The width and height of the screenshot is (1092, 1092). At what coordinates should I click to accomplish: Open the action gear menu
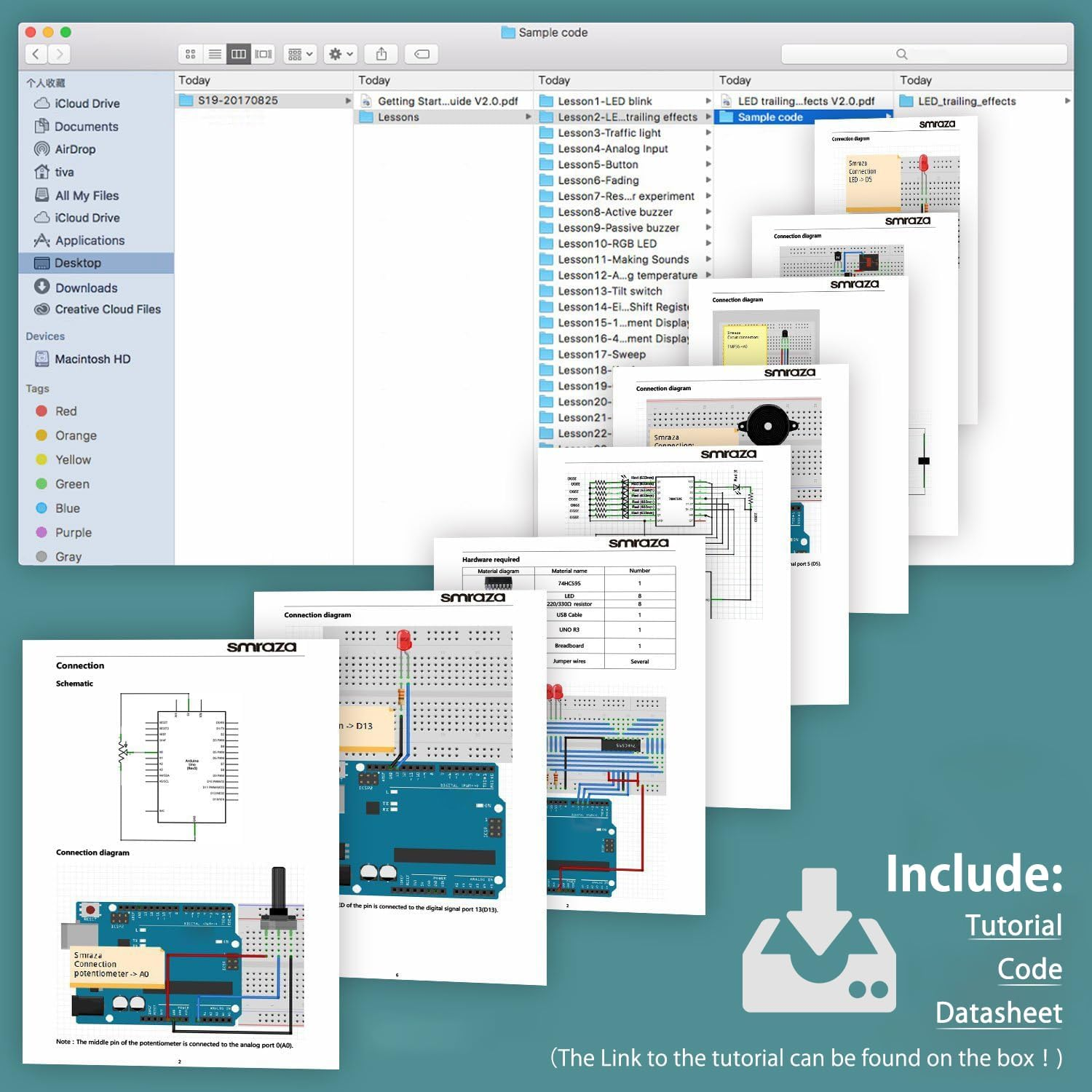pyautogui.click(x=339, y=53)
